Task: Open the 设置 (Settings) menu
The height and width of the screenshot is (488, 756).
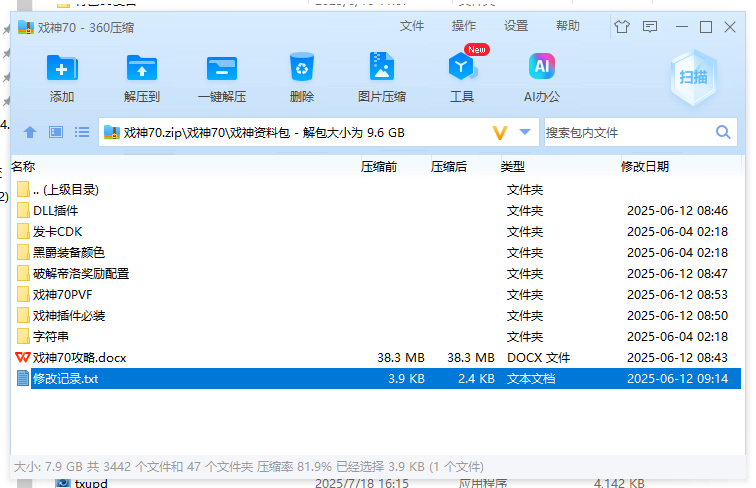Action: [x=515, y=26]
